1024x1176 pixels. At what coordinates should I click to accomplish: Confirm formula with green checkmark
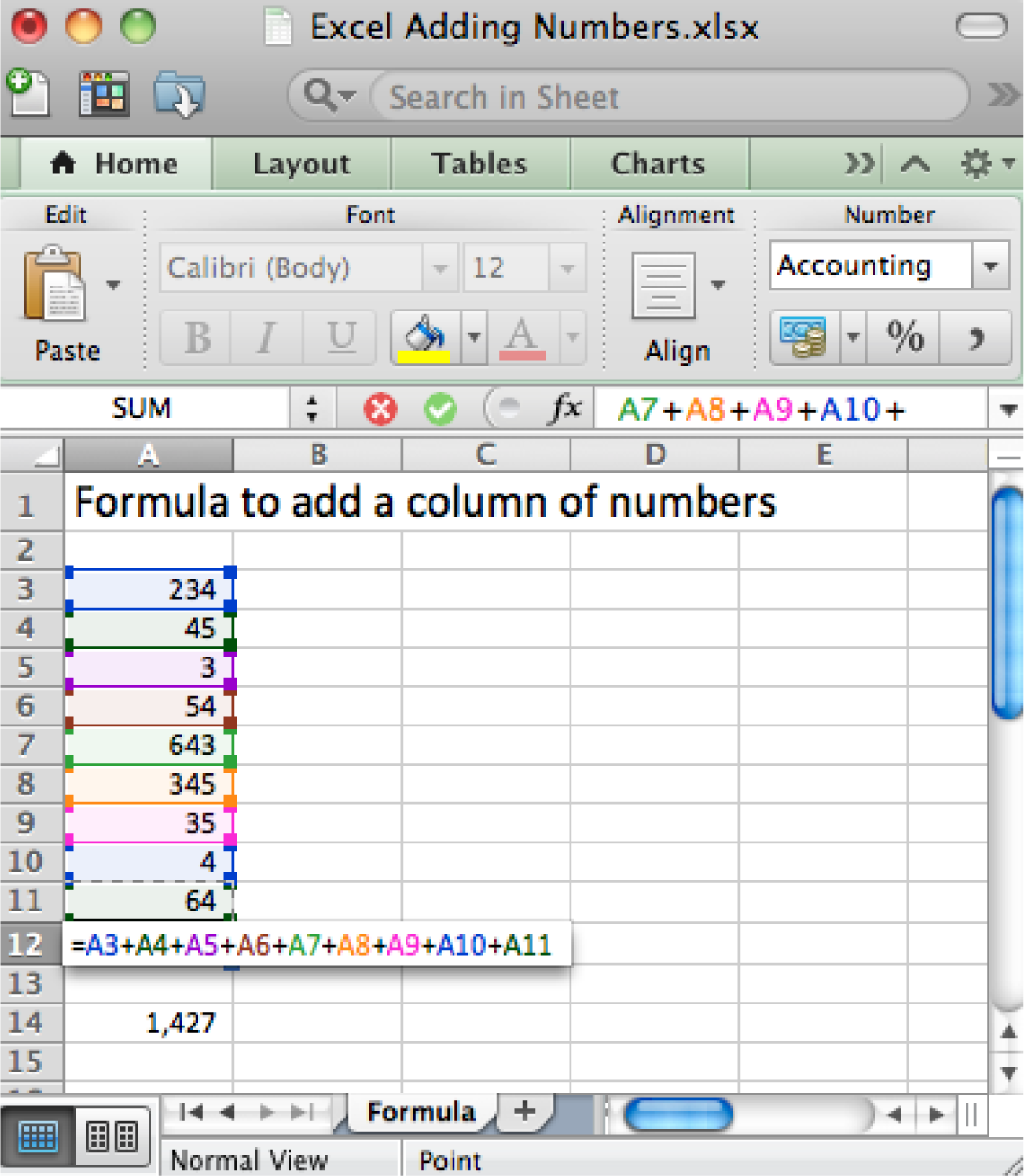(x=440, y=410)
